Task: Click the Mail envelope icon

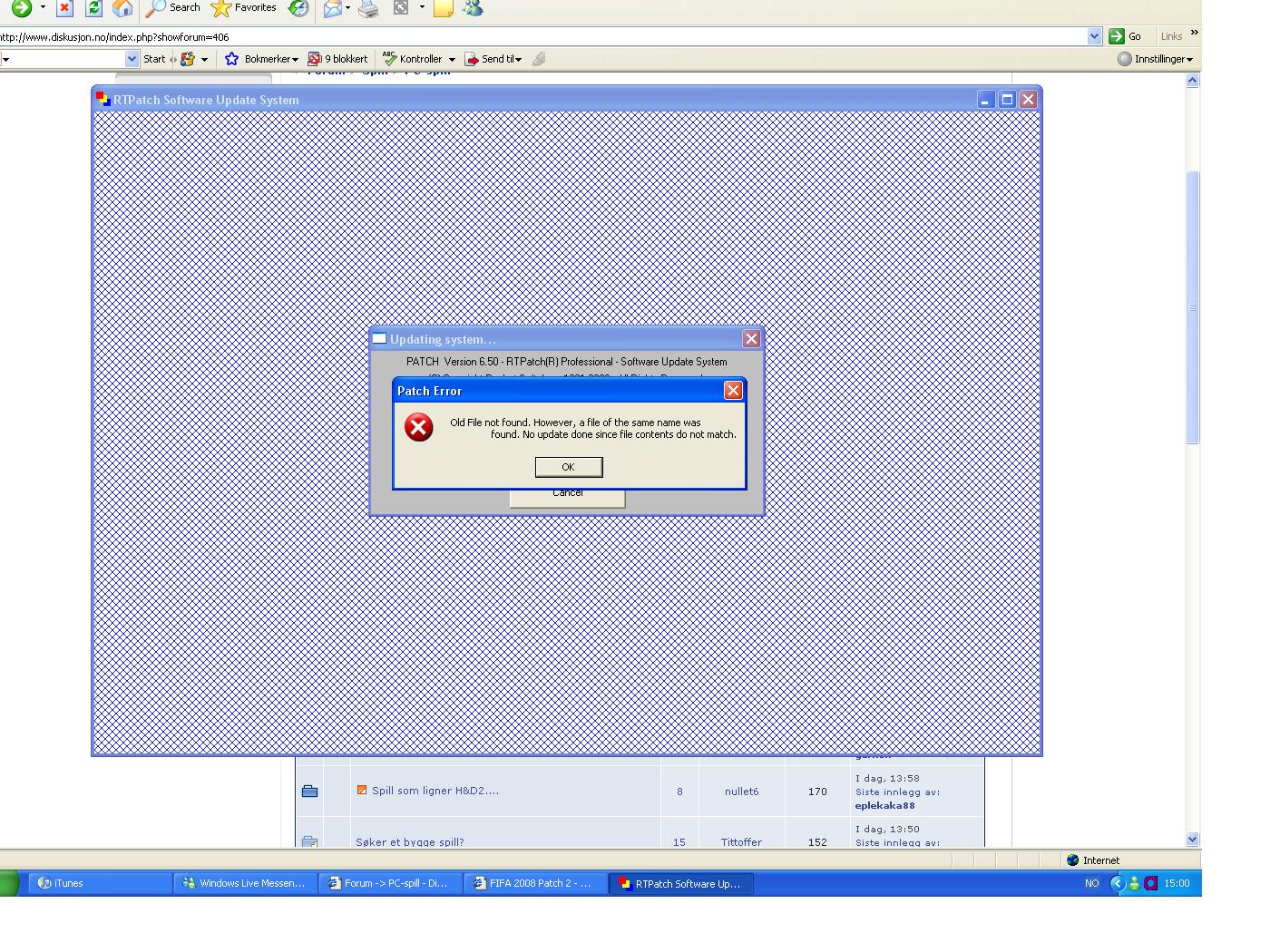Action: [332, 8]
